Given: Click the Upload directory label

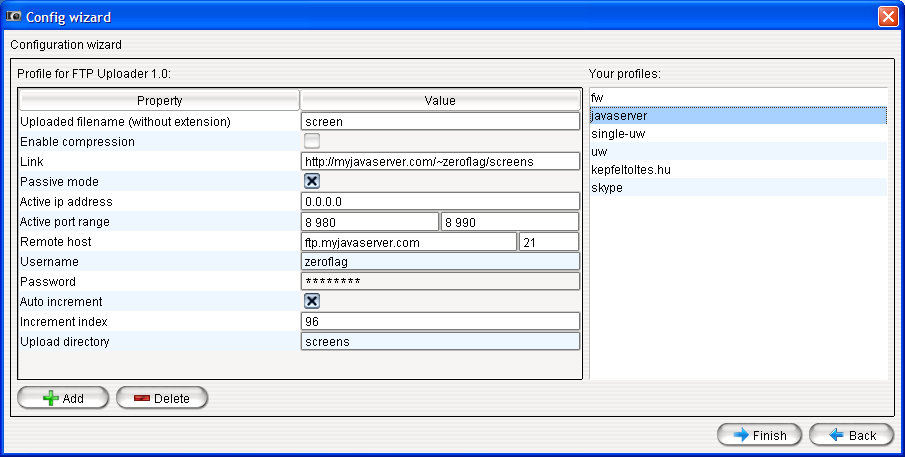Looking at the screenshot, I should coord(65,342).
